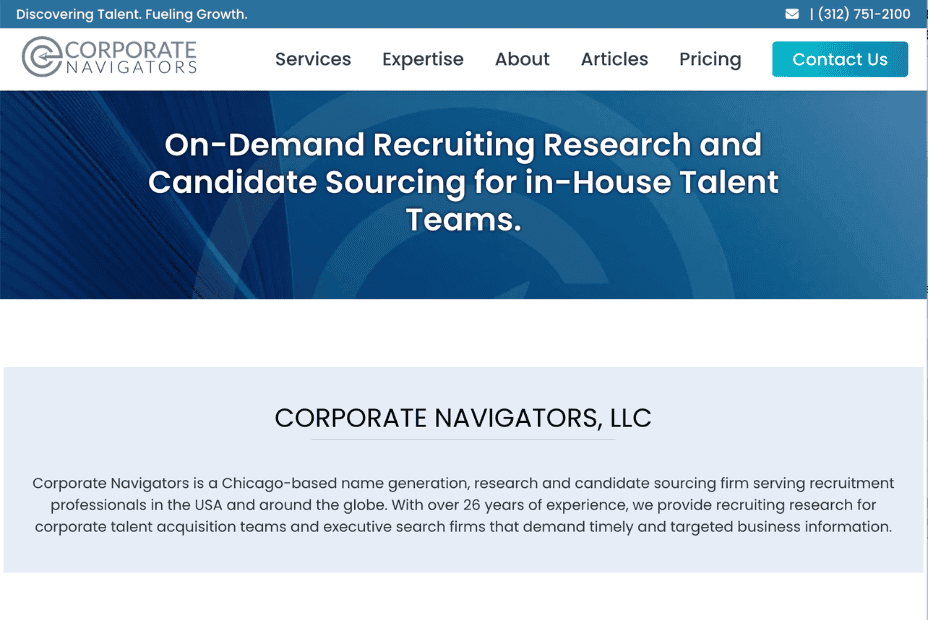Click the envelope email icon in the top bar
The height and width of the screenshot is (620, 930).
[793, 14]
